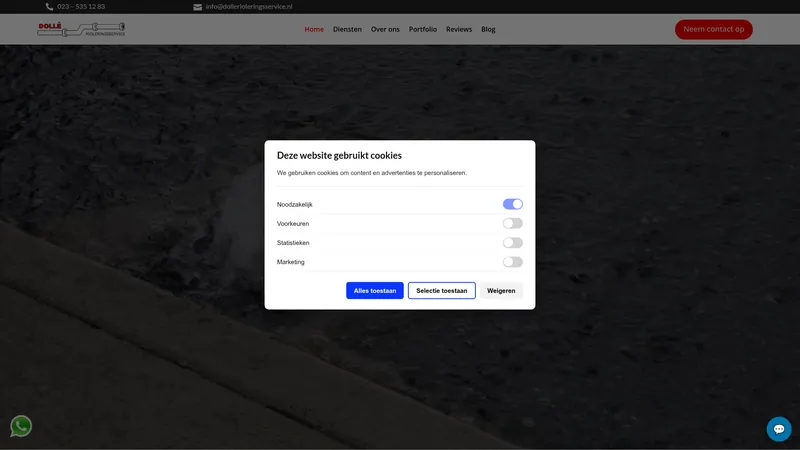Viewport: 800px width, 450px height.
Task: Open the Diensten menu item
Action: 347,29
